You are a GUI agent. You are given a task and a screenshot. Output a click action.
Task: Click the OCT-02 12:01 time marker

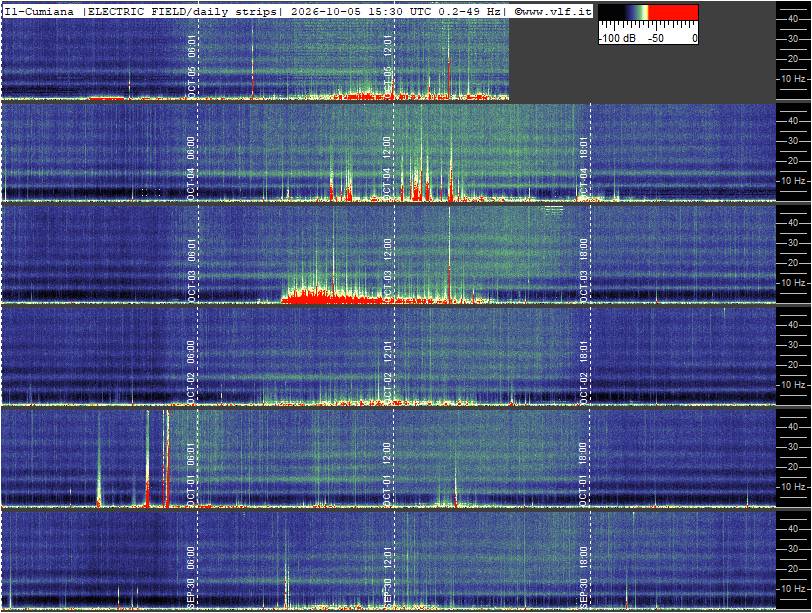[x=388, y=372]
